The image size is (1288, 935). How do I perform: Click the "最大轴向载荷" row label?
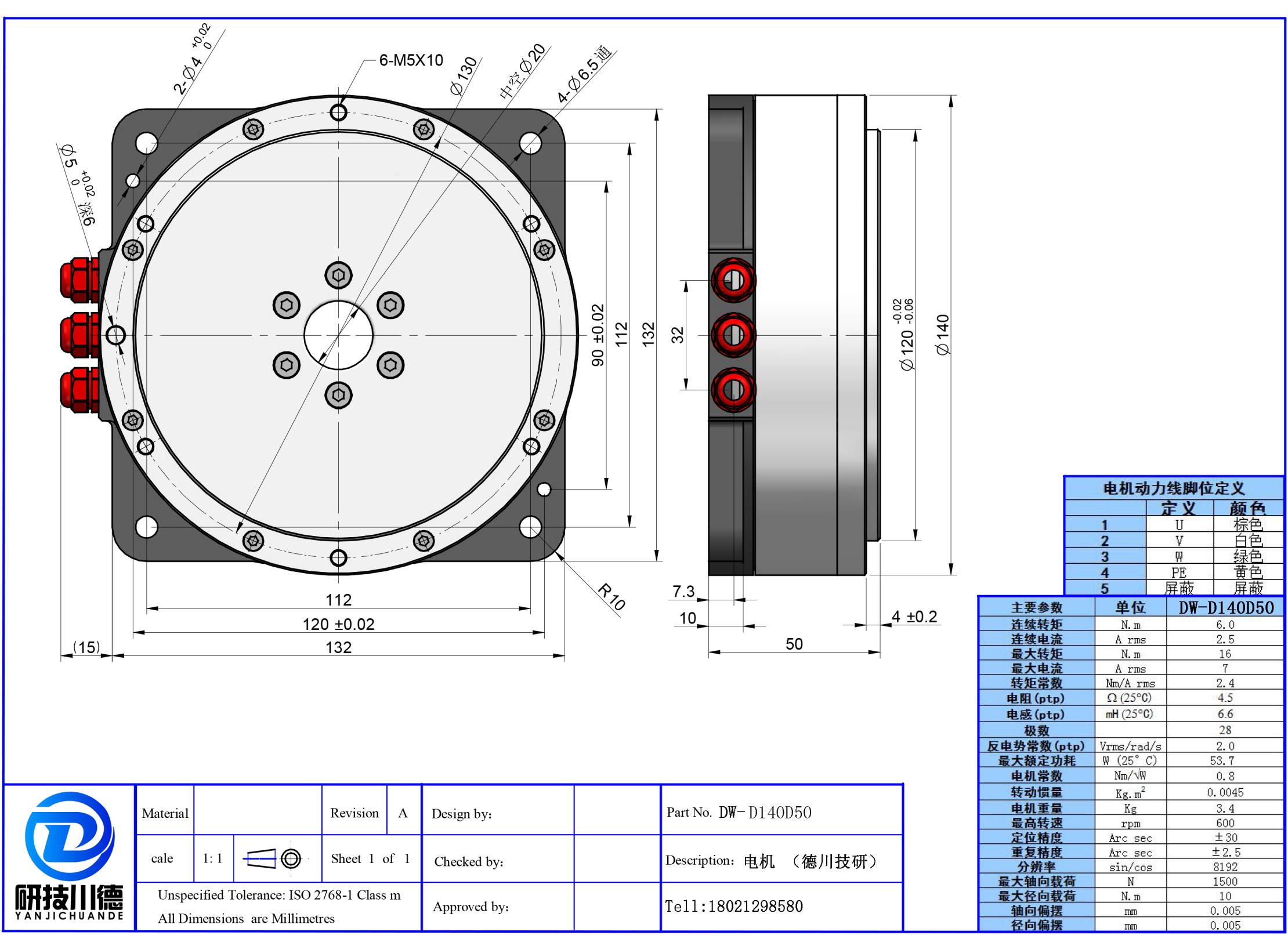pyautogui.click(x=1037, y=882)
